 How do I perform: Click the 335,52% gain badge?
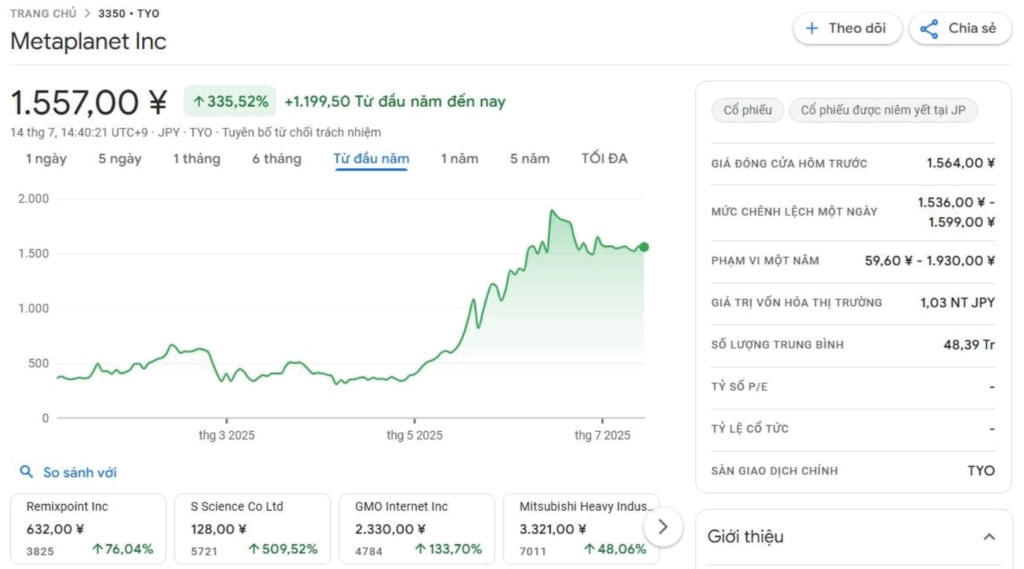tap(230, 101)
